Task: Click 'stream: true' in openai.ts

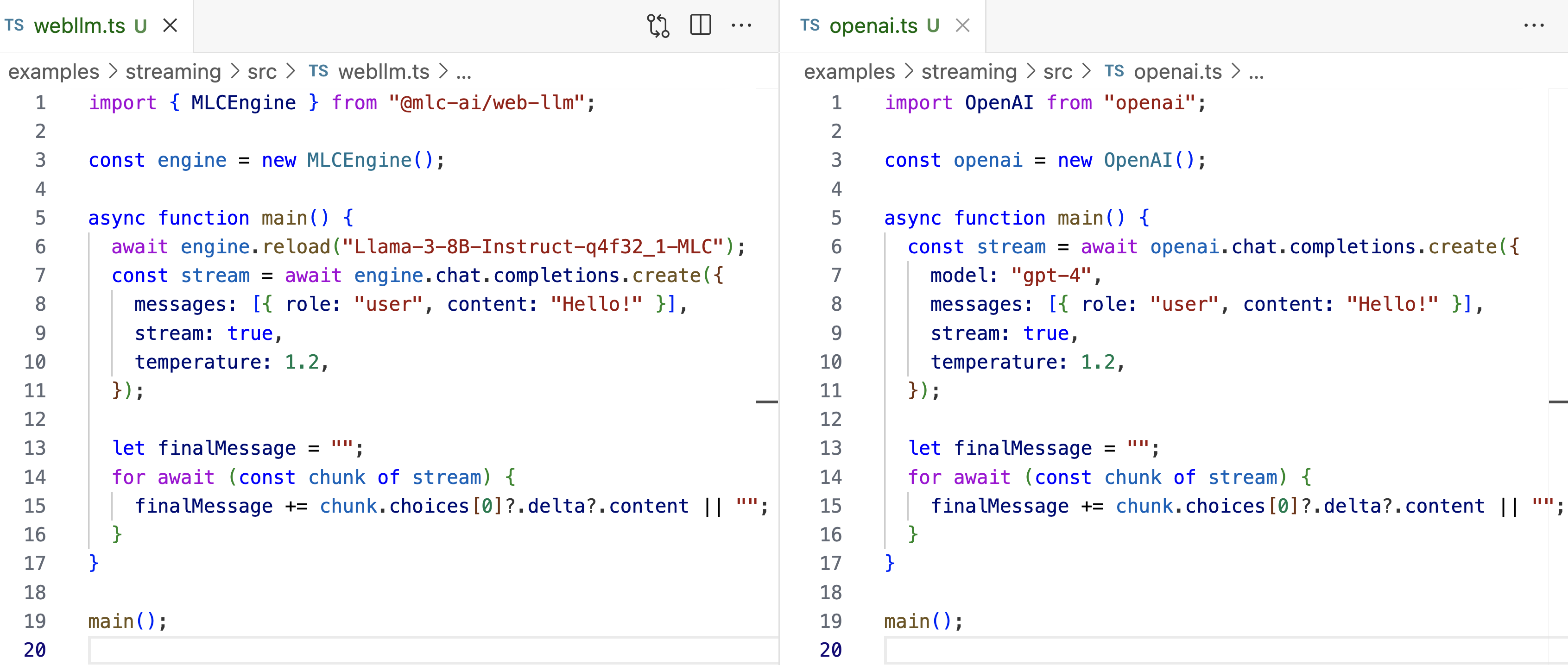Action: tap(999, 333)
